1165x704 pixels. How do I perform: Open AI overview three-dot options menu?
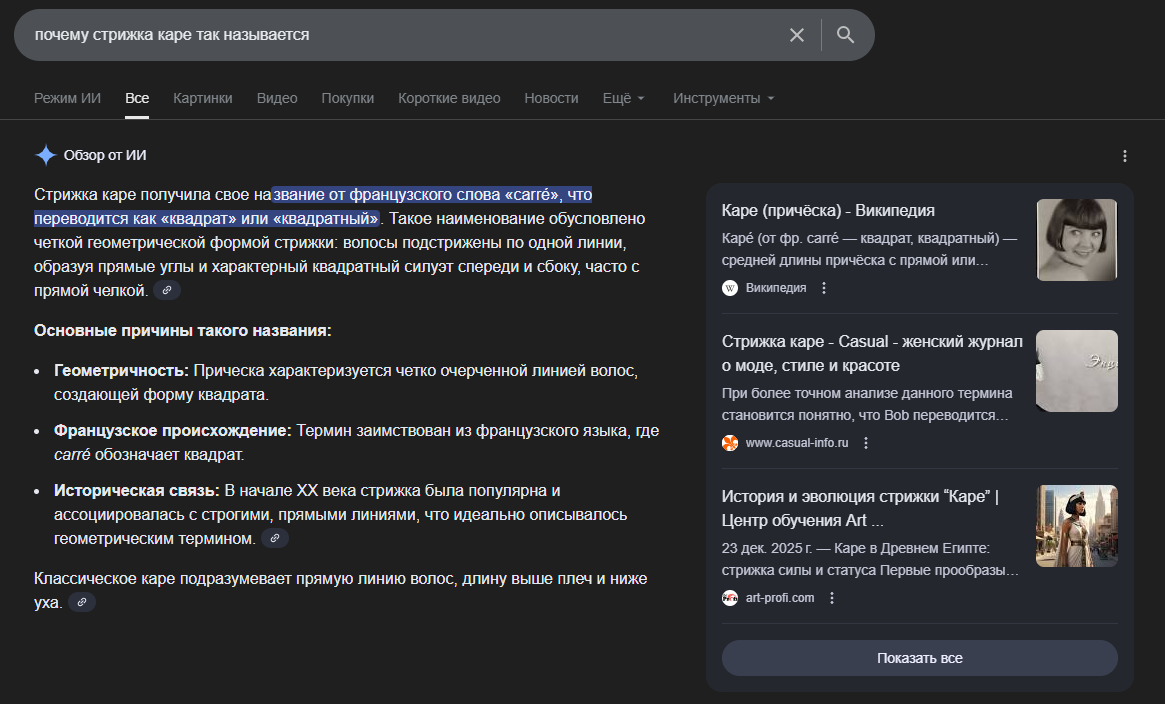coord(1124,156)
